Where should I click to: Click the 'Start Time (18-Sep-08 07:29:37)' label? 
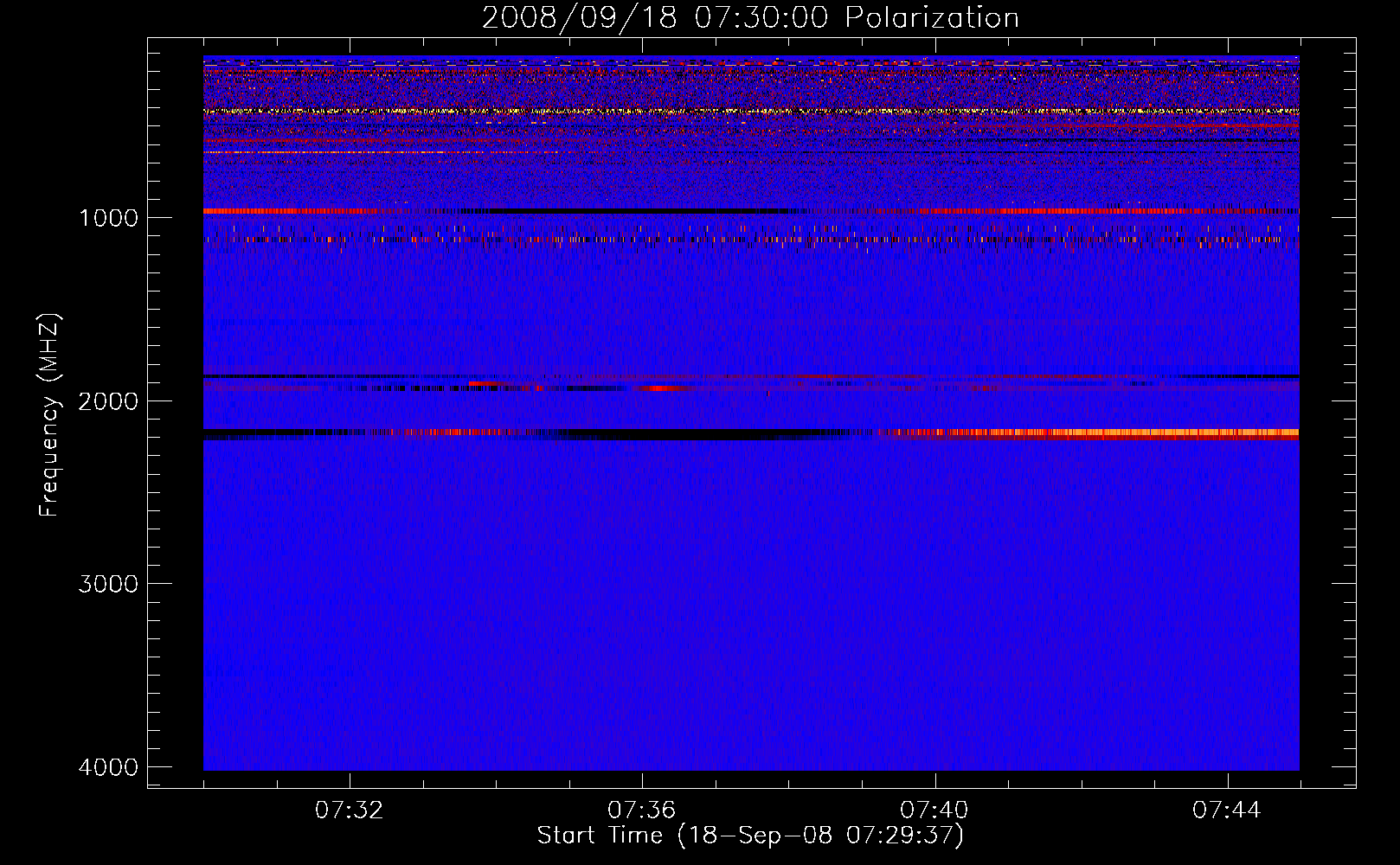(x=750, y=836)
